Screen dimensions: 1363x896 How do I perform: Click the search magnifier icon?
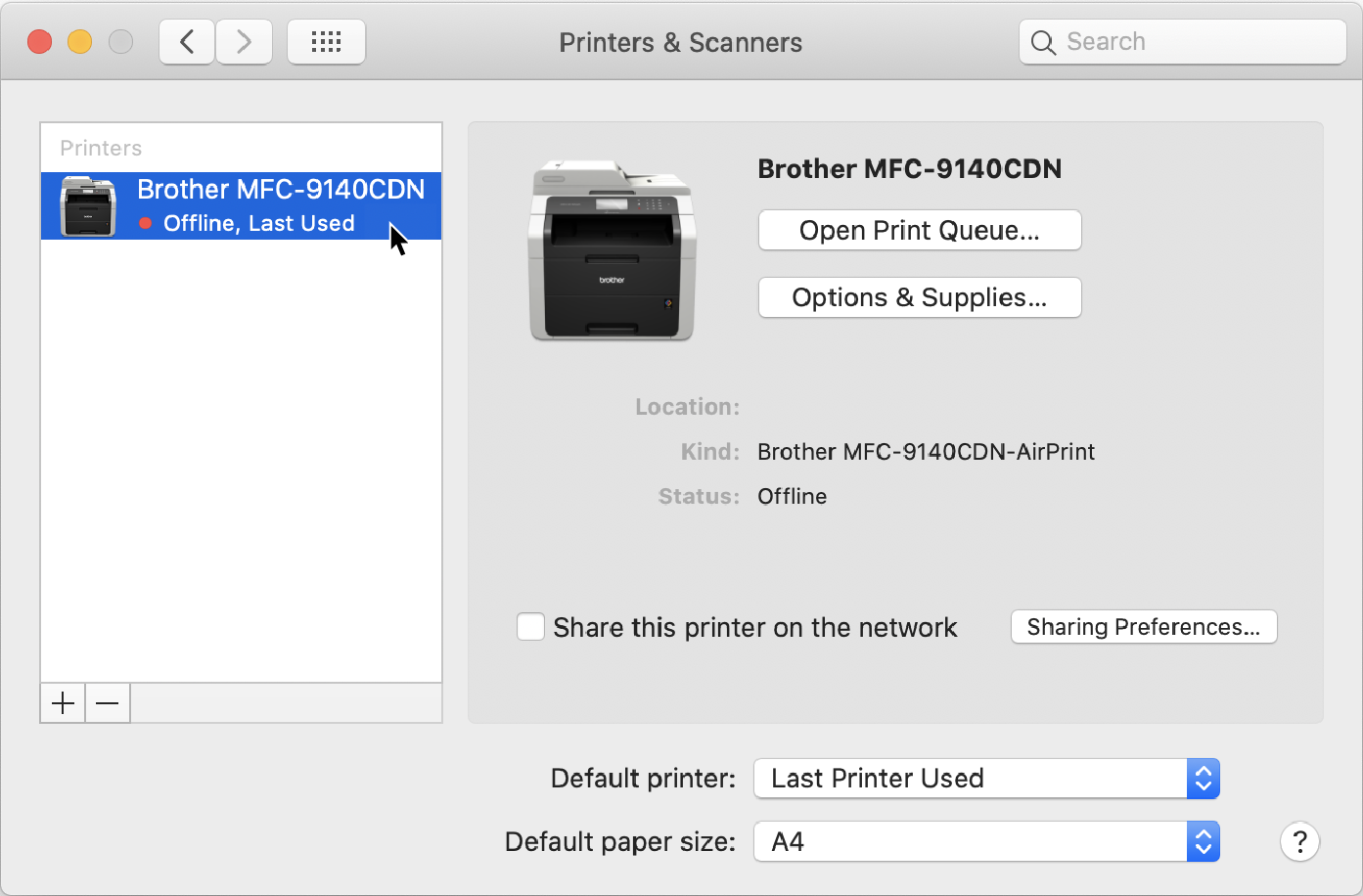click(1043, 42)
